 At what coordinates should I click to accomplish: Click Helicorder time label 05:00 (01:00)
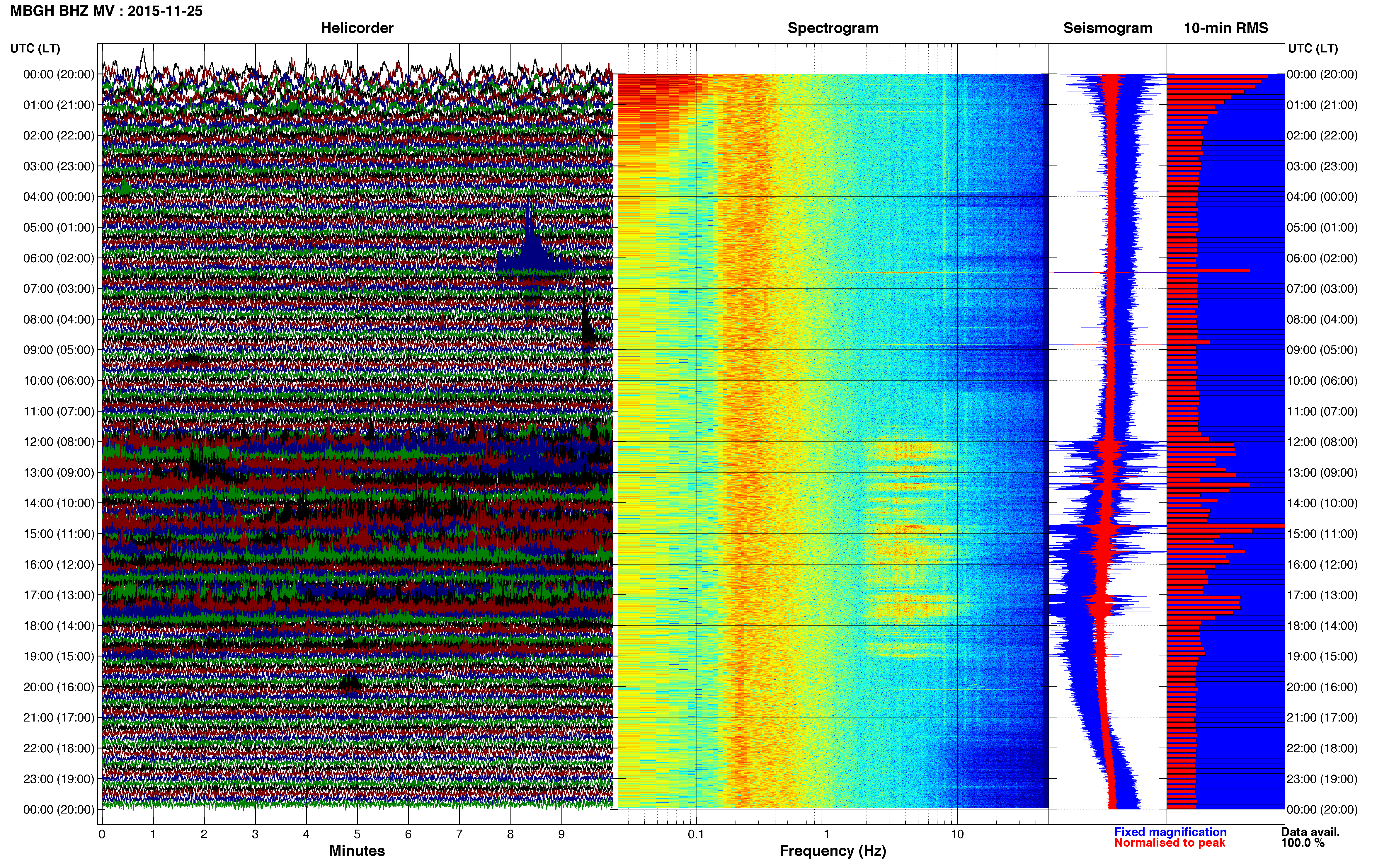pos(59,227)
